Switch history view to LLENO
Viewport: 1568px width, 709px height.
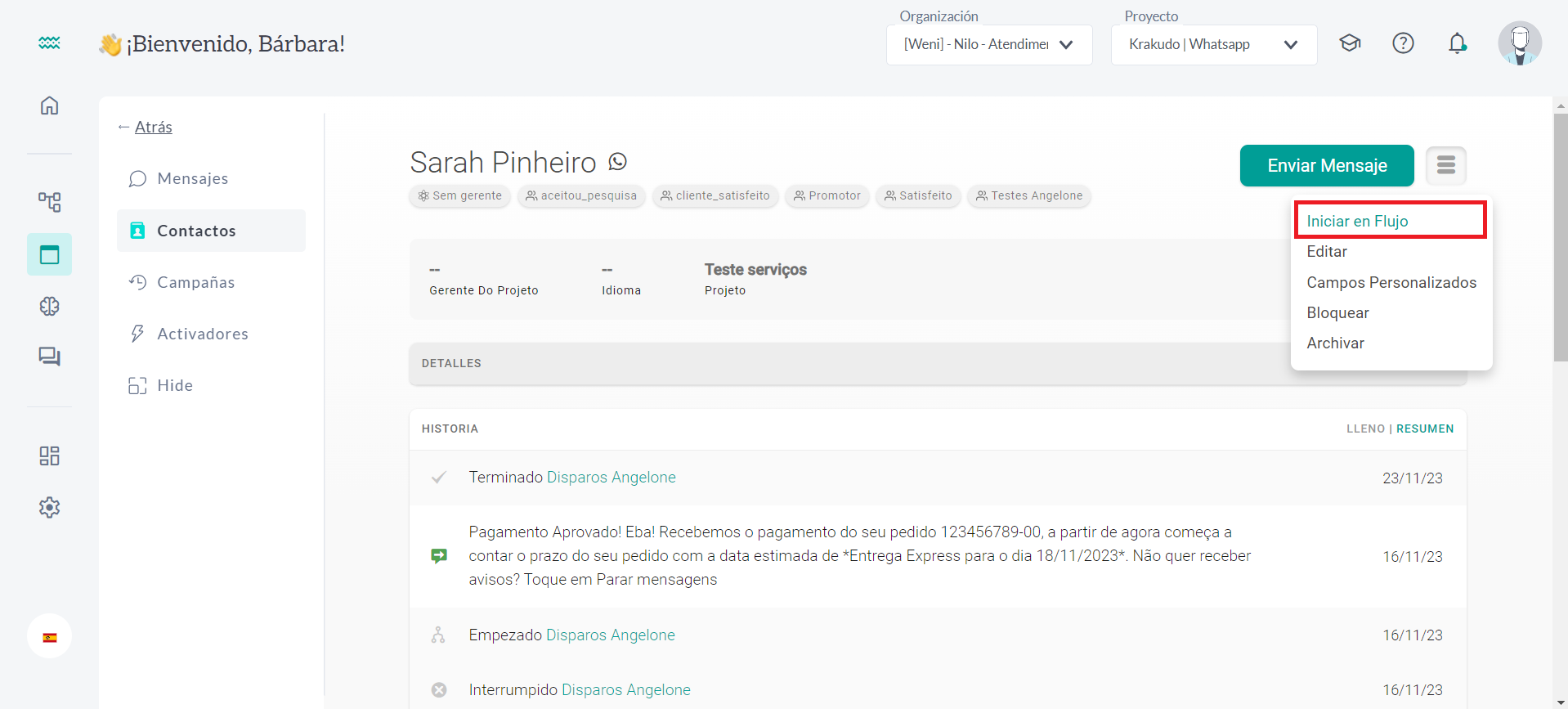1365,429
